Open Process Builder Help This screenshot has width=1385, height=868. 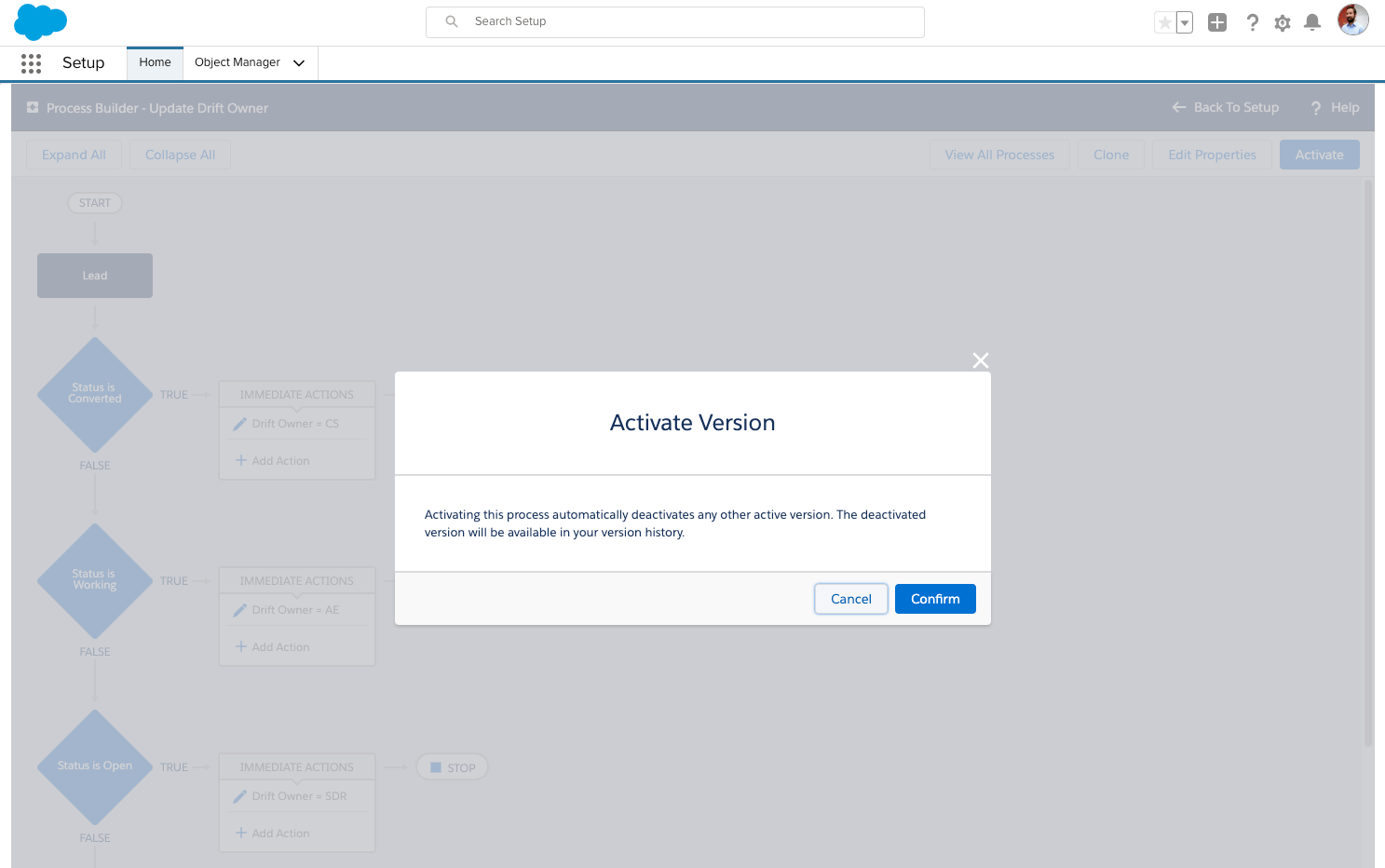[1335, 108]
